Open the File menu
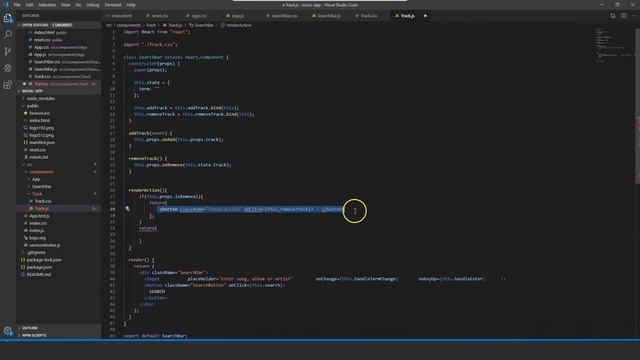 pos(17,5)
